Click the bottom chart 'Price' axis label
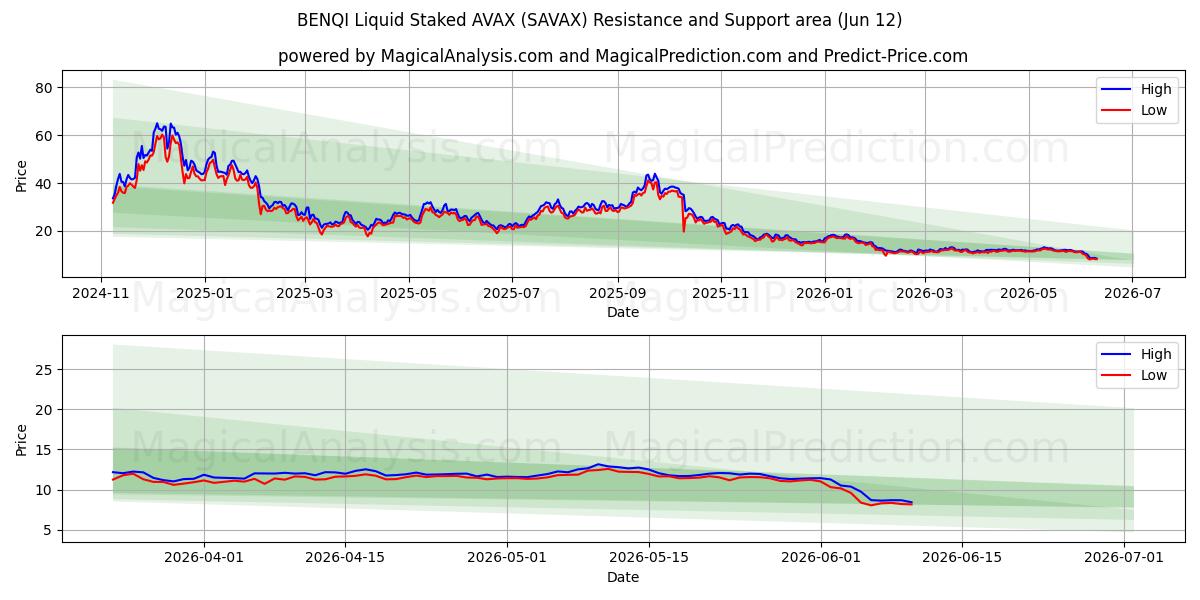Screen dimensions: 1200x600 [x=22, y=439]
